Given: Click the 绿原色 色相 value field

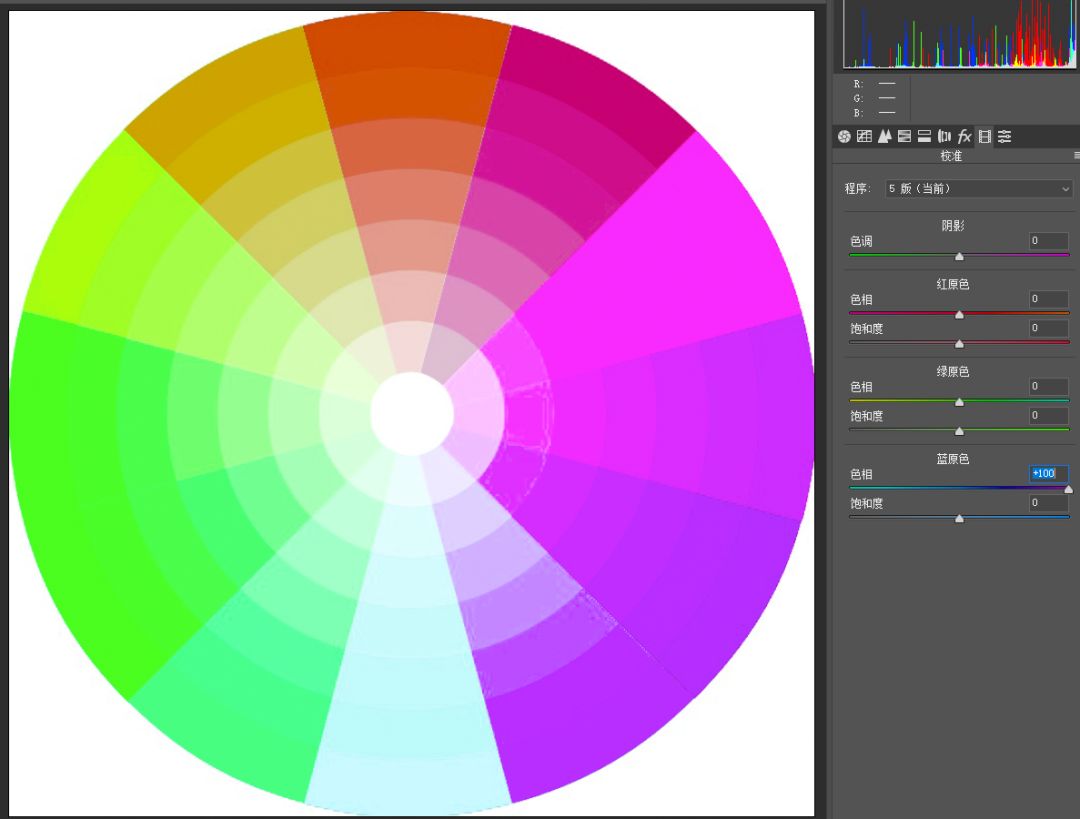Looking at the screenshot, I should [1048, 386].
